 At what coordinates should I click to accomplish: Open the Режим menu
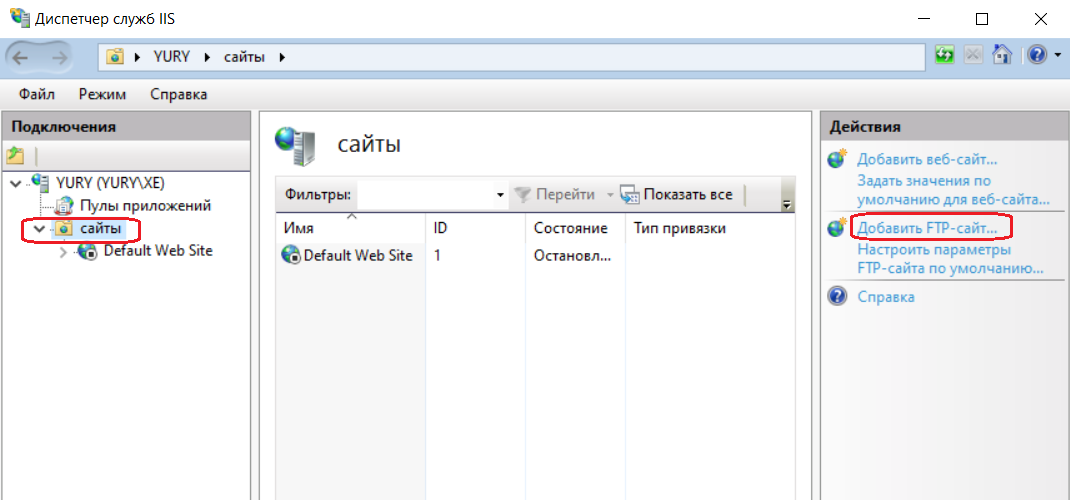(102, 95)
